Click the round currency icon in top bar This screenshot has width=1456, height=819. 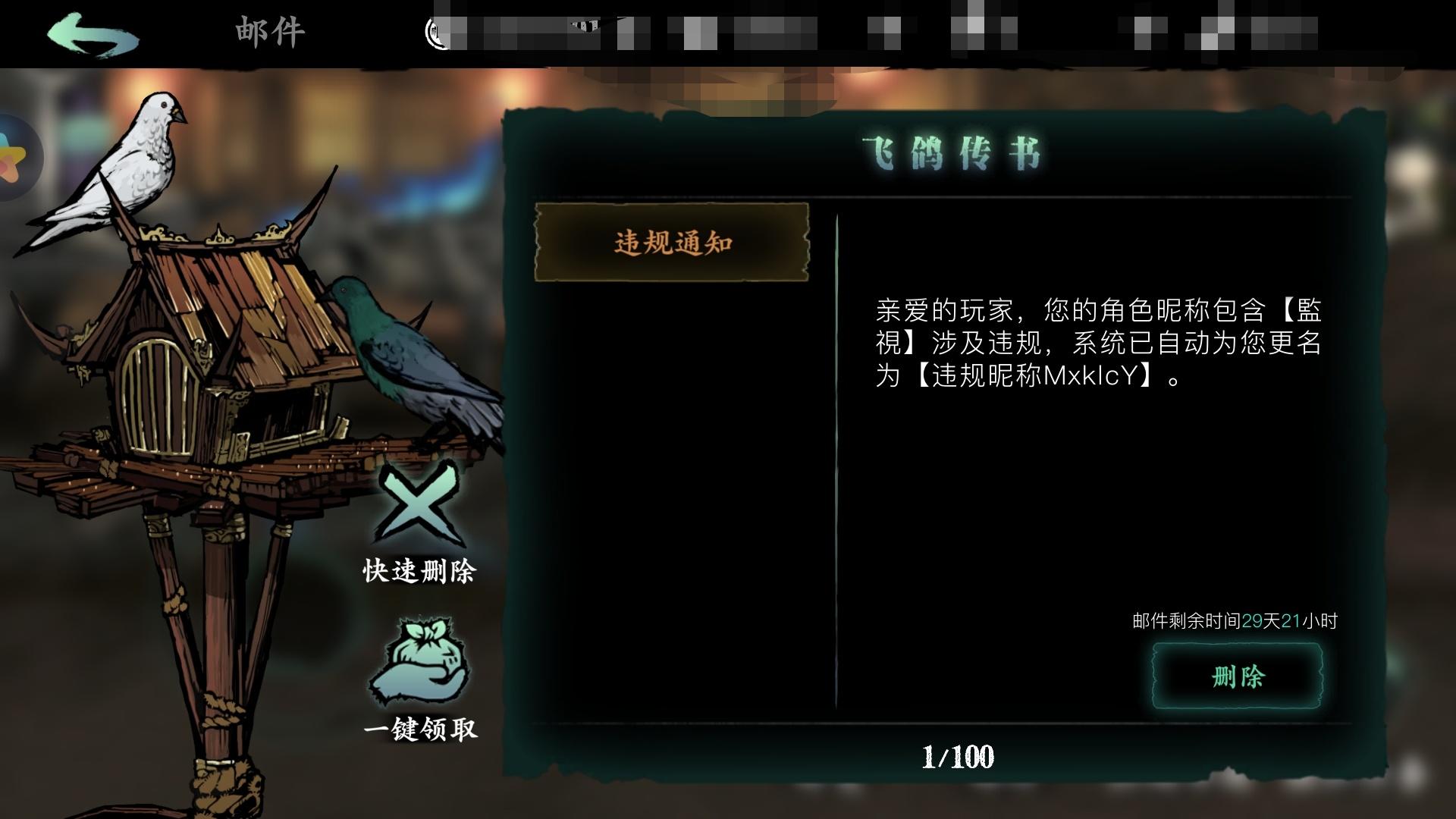(x=436, y=33)
